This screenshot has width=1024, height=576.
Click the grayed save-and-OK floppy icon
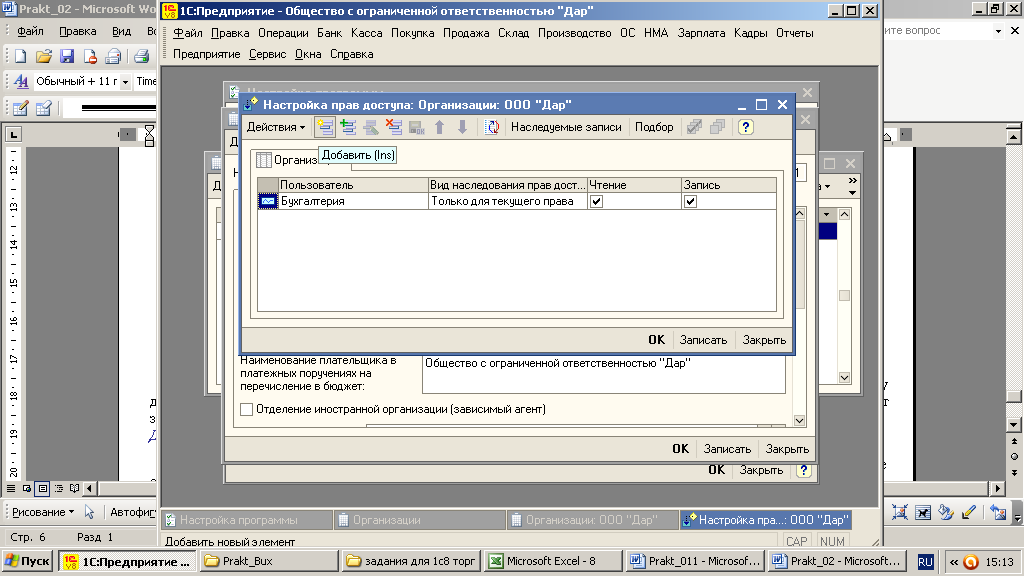coord(417,127)
